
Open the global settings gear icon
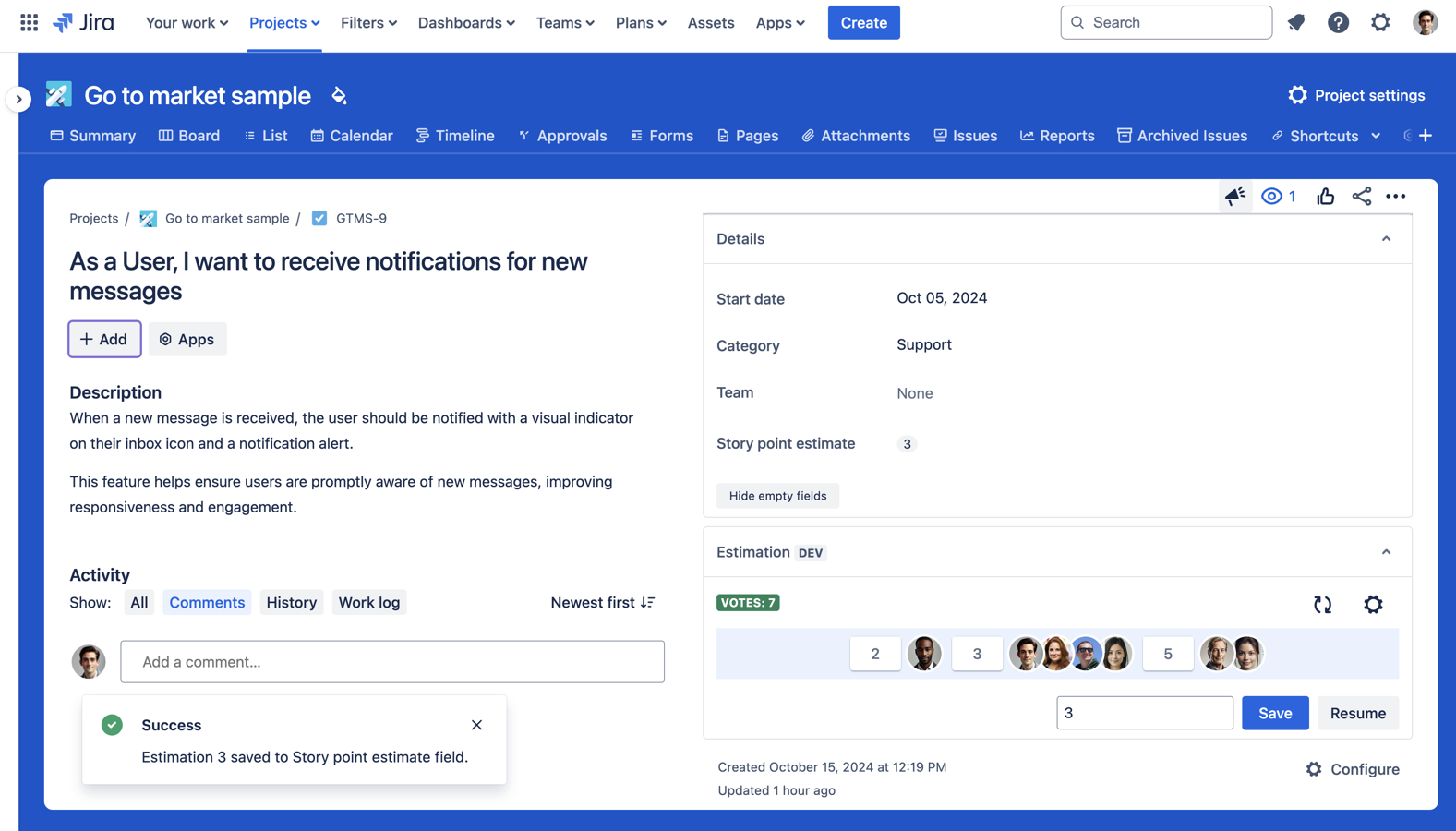point(1380,22)
